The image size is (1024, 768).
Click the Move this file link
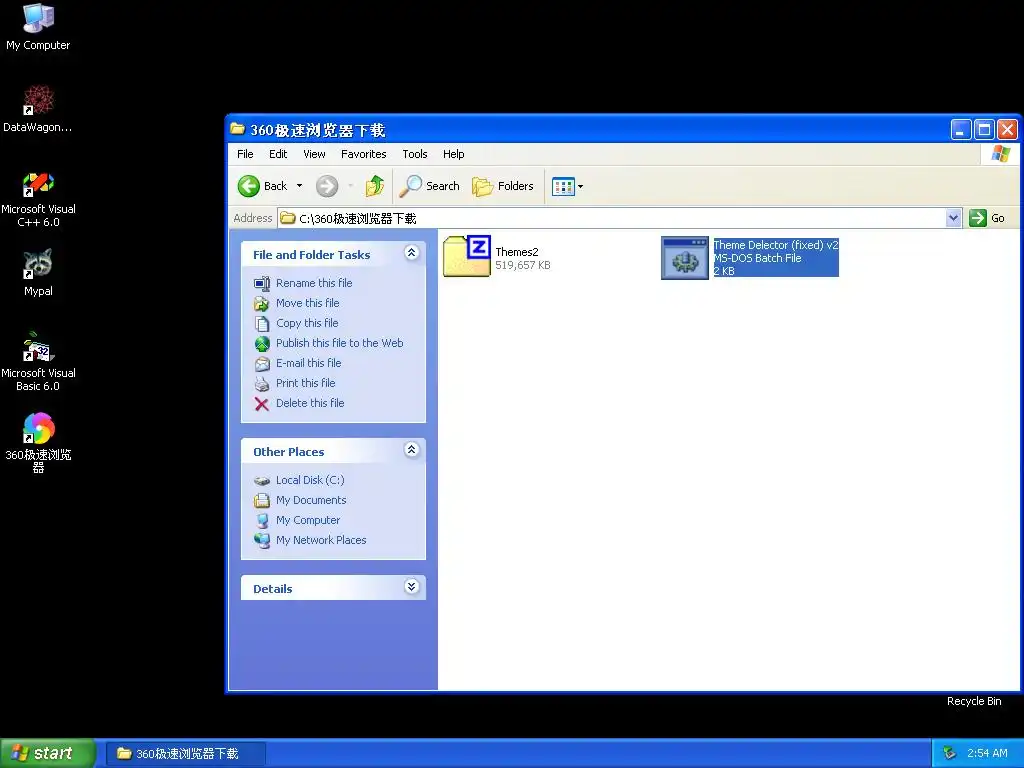coord(308,303)
